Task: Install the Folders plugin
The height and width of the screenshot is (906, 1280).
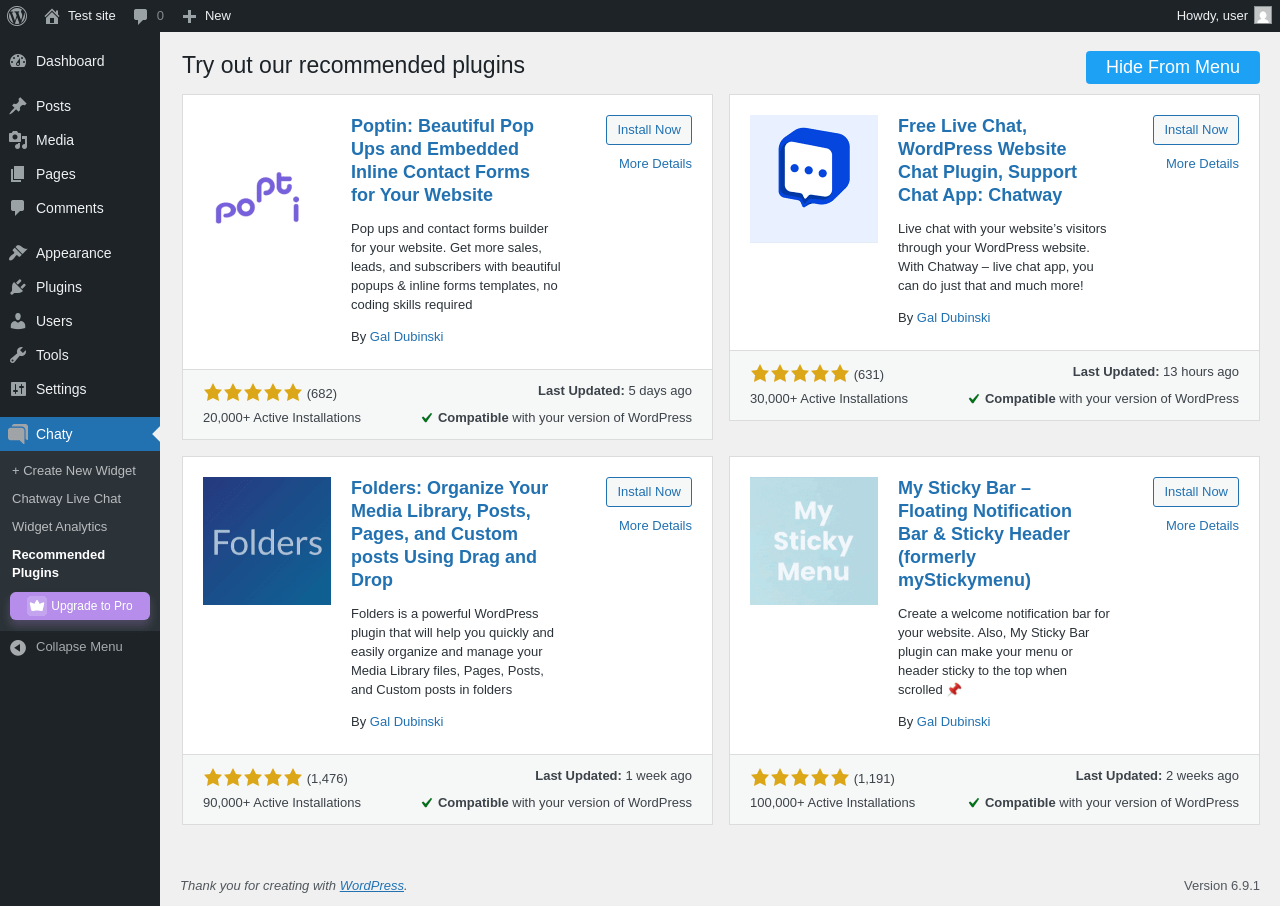Action: click(x=648, y=492)
